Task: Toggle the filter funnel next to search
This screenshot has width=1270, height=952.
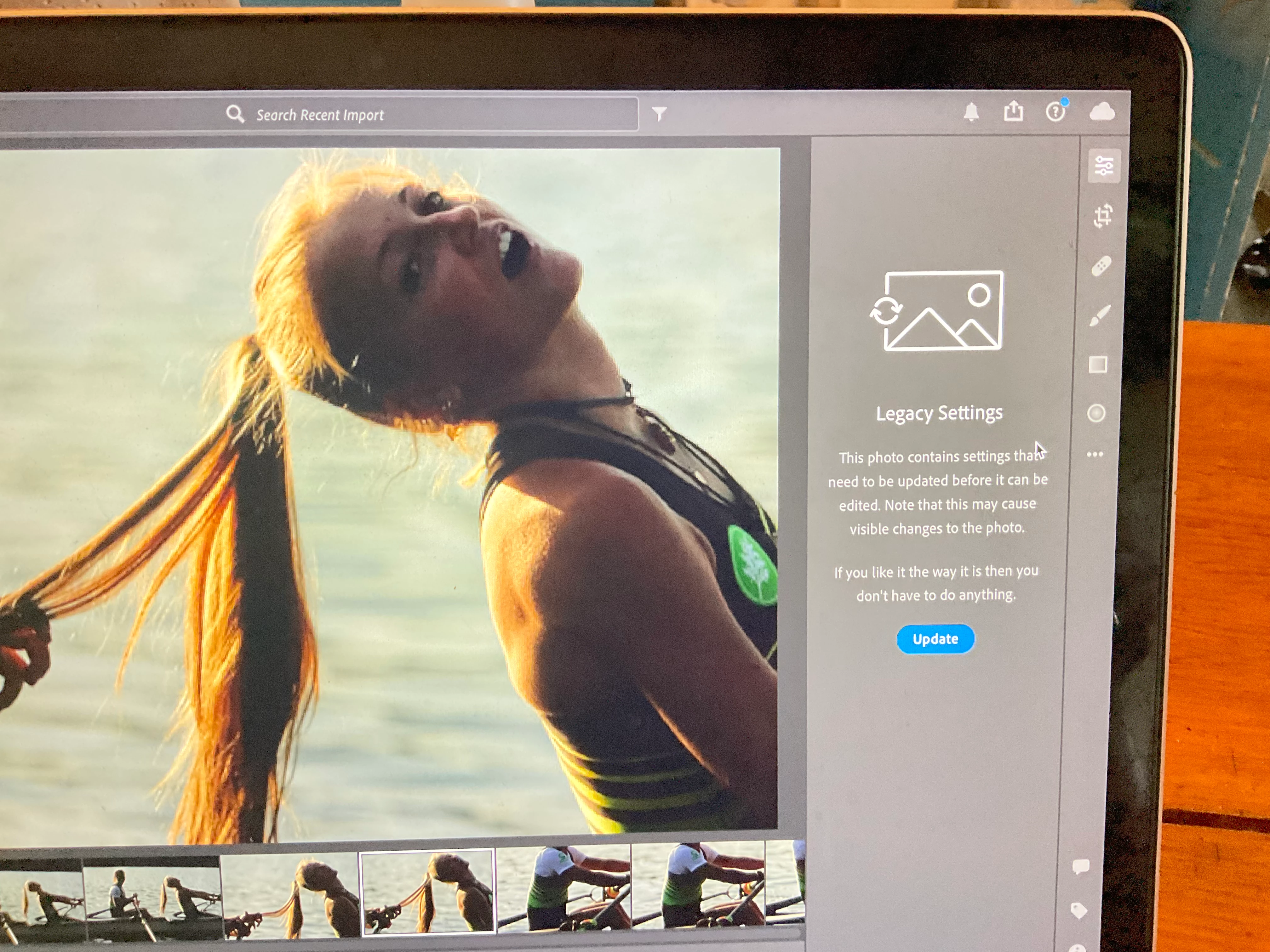Action: (659, 114)
